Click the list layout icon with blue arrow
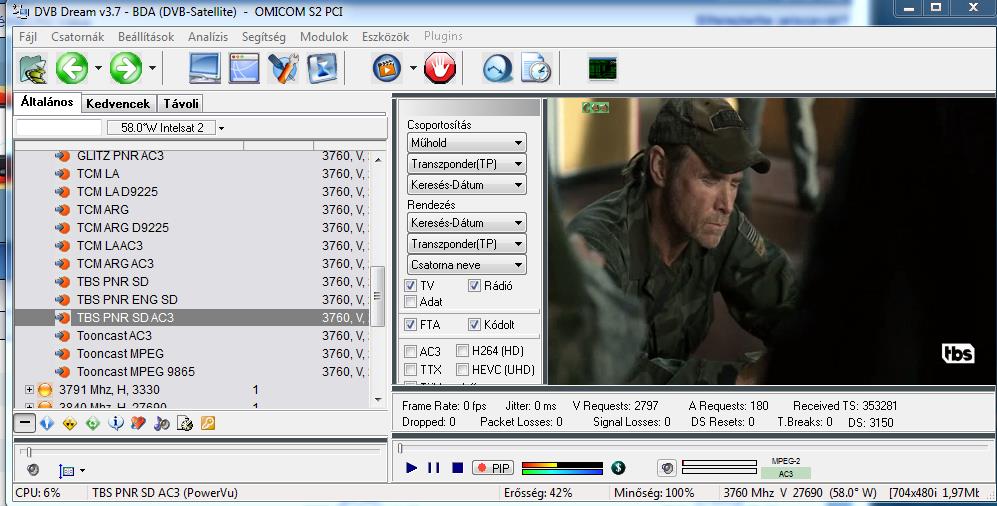The image size is (997, 506). (66, 471)
